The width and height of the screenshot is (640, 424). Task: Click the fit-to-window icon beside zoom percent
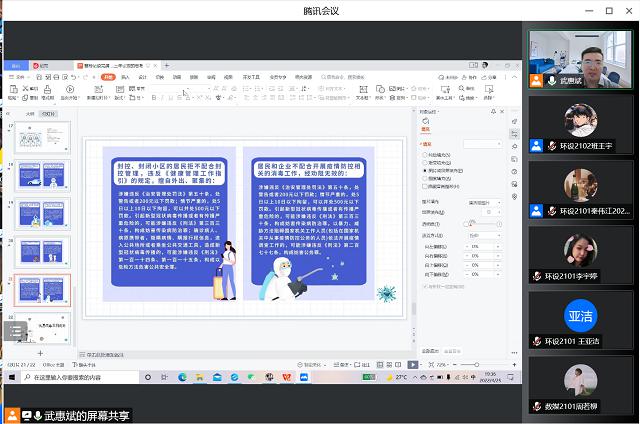point(431,364)
